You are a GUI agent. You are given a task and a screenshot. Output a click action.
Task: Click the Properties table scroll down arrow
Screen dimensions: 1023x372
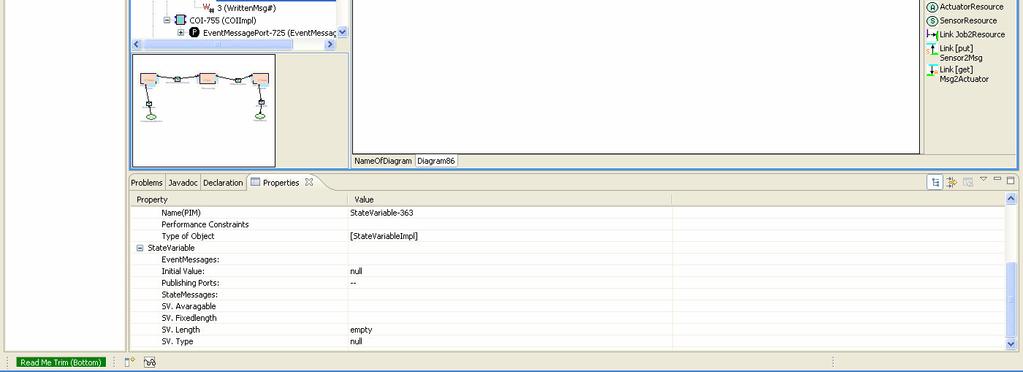click(1011, 343)
